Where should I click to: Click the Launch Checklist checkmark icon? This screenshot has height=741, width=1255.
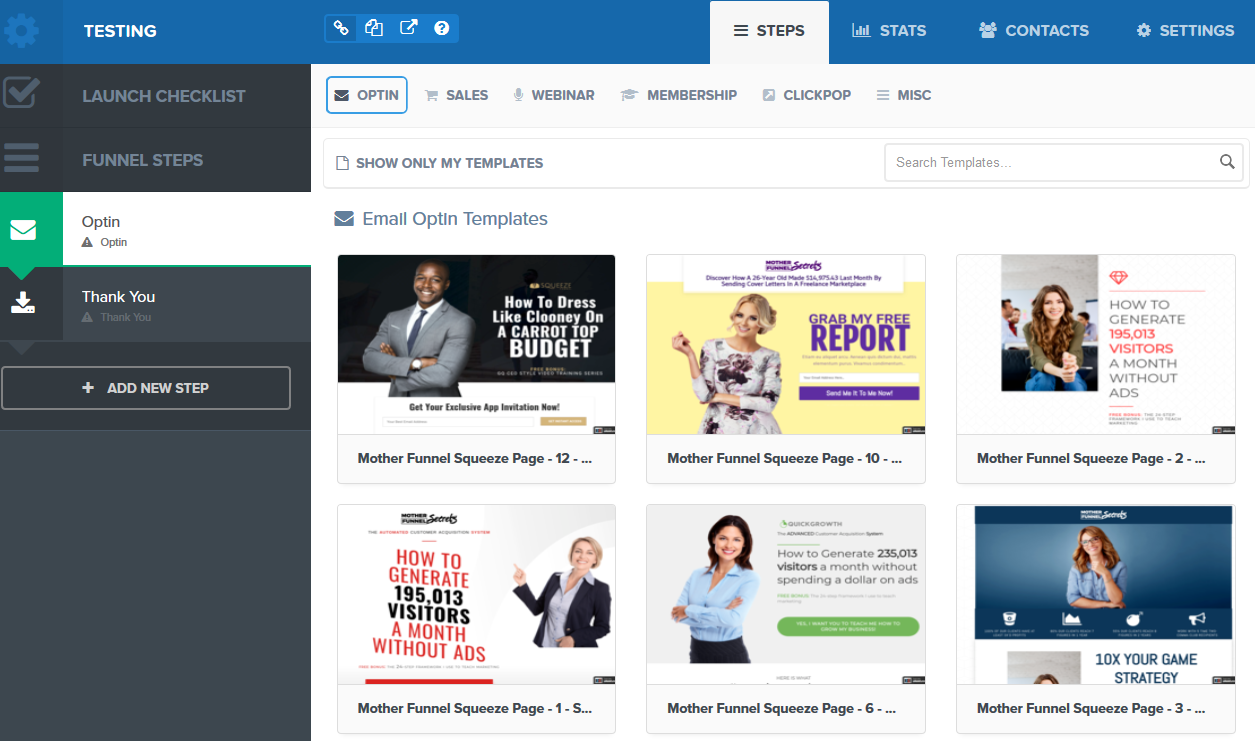22,94
